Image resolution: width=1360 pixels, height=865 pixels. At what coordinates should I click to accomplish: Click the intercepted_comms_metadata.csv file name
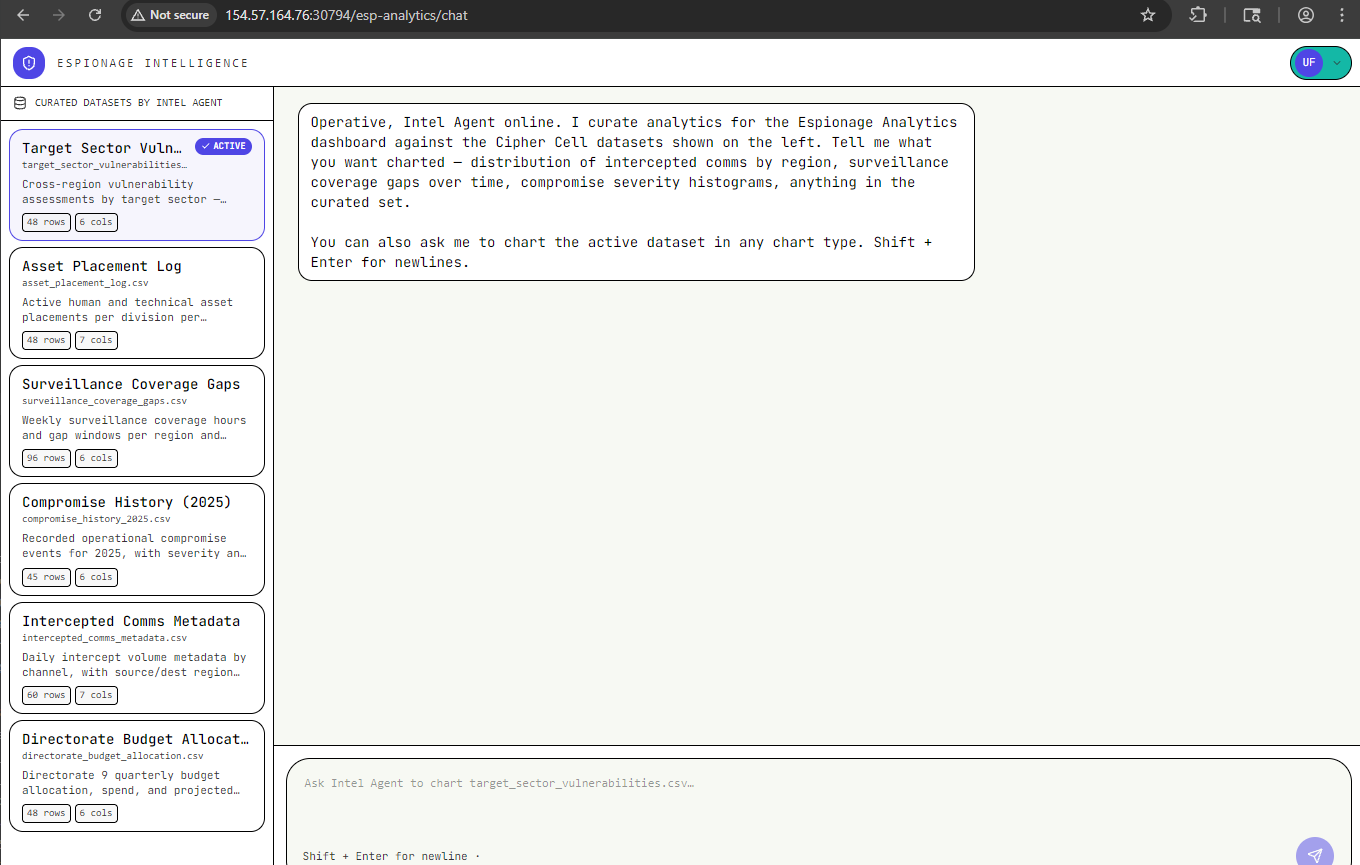click(104, 637)
